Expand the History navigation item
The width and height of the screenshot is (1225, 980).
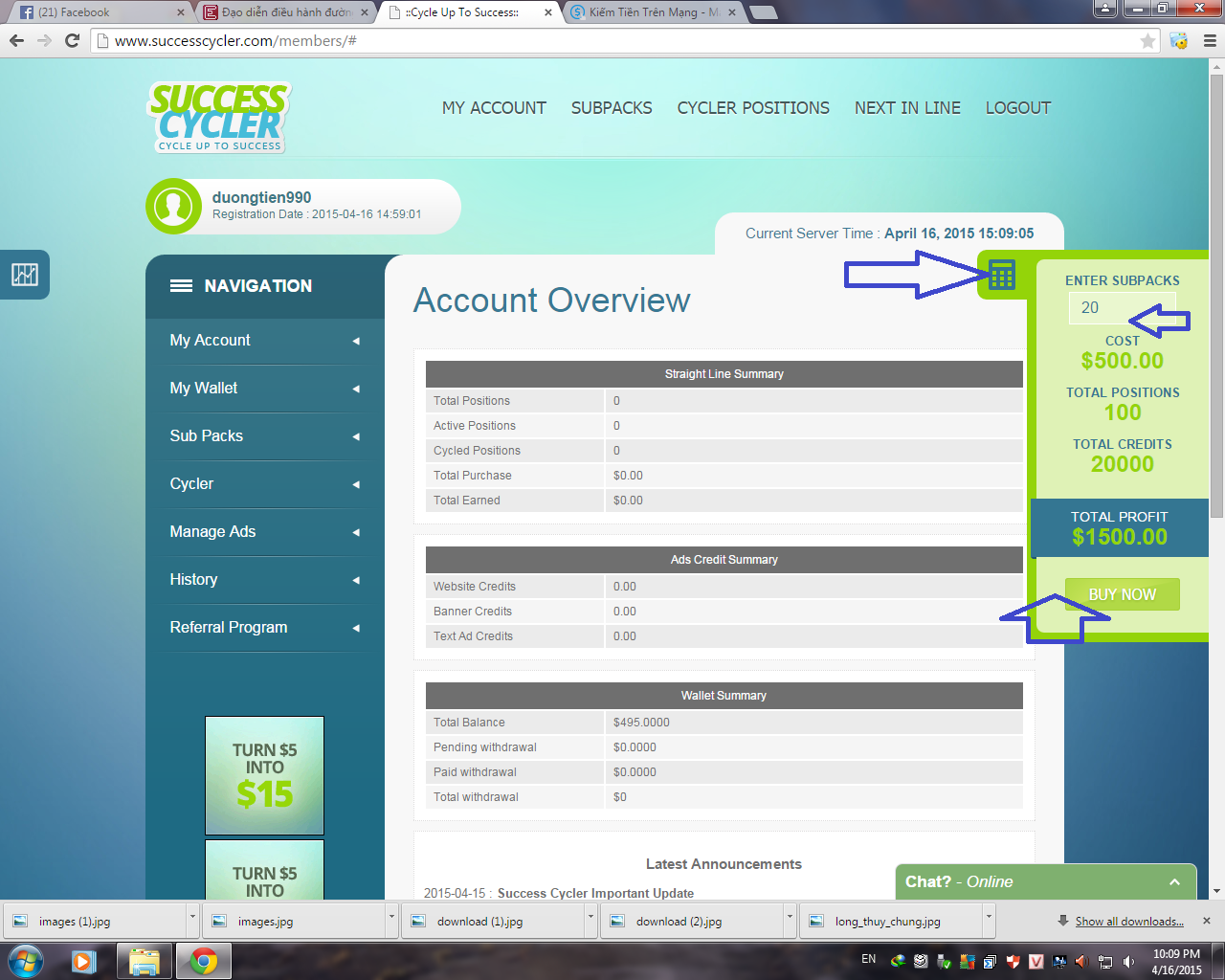265,580
